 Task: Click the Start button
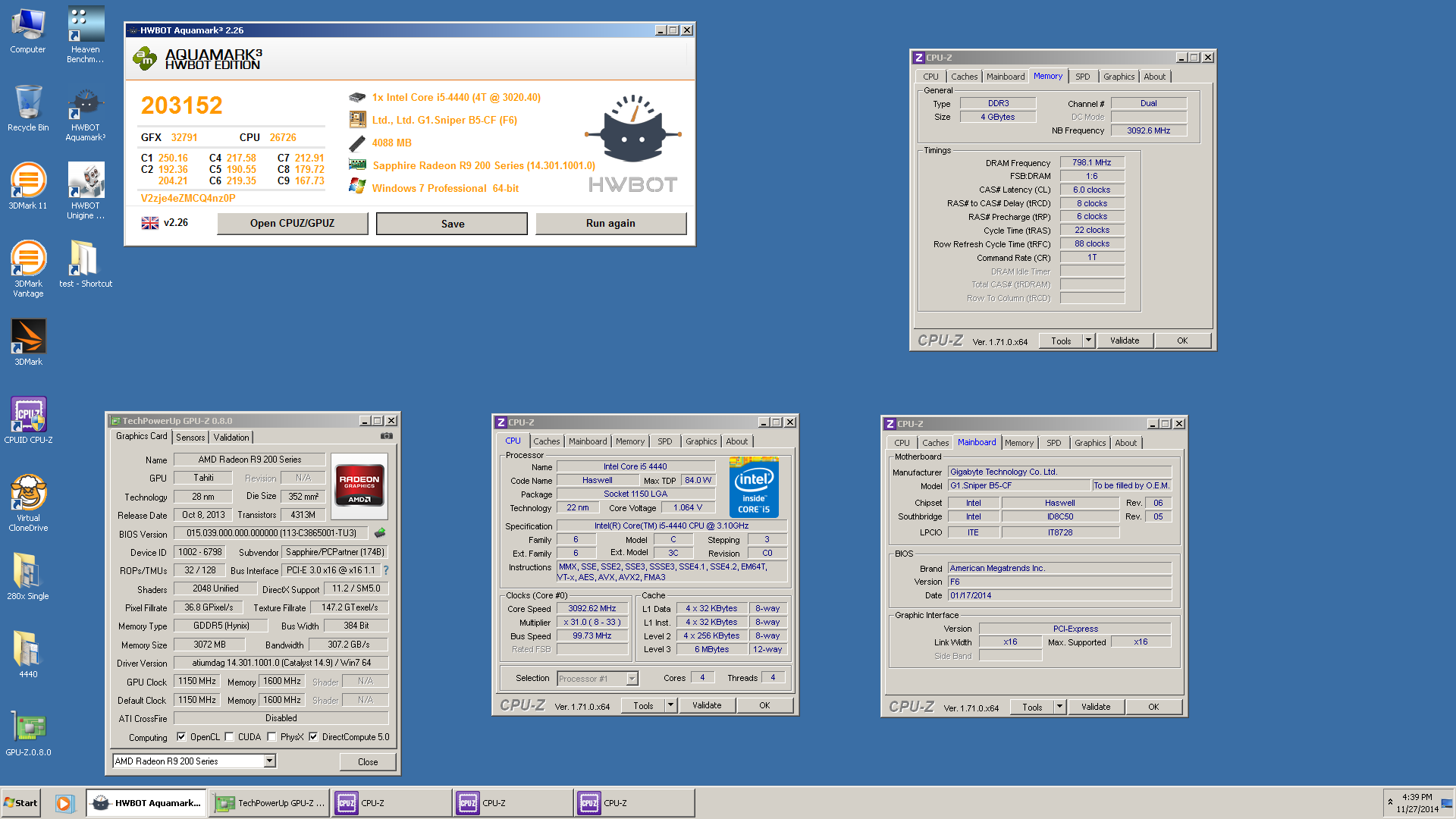tap(21, 803)
